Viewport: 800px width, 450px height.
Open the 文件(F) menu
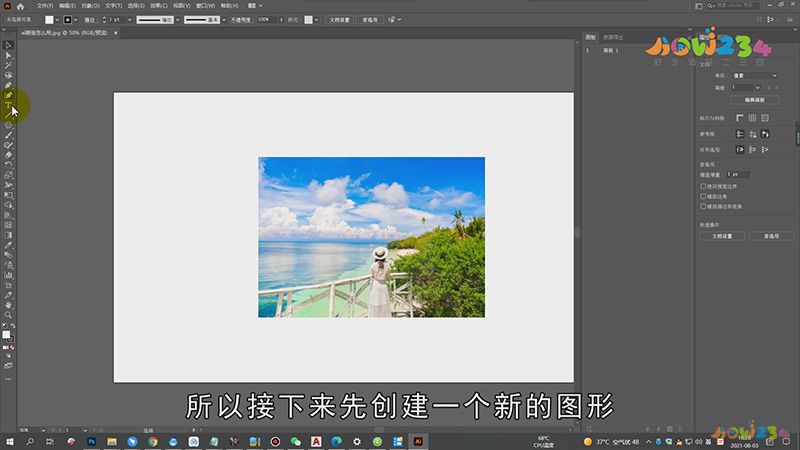point(45,6)
